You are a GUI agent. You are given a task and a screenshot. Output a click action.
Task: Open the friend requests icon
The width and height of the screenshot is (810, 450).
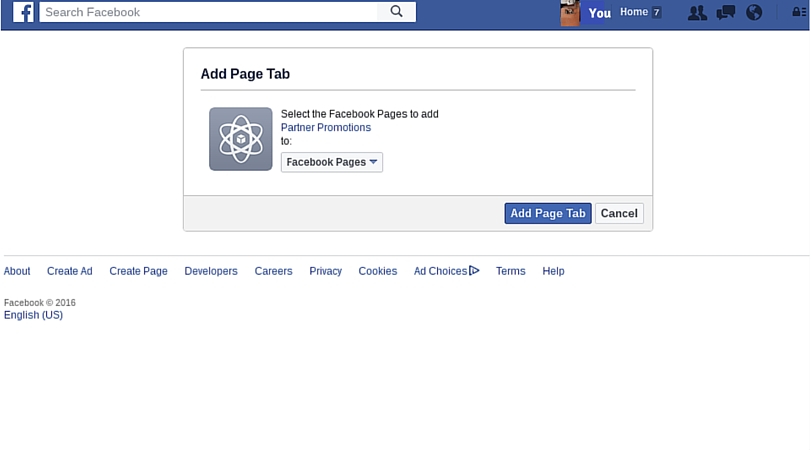tap(697, 13)
